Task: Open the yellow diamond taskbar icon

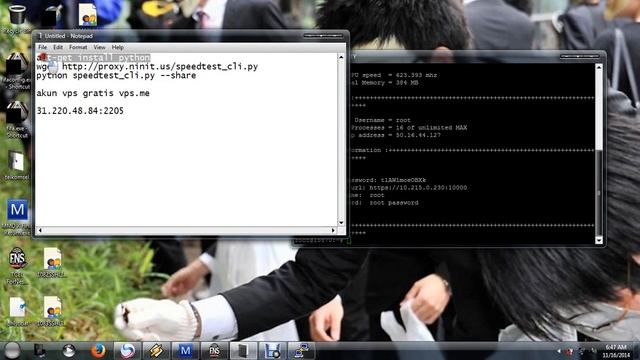Action: coord(156,350)
